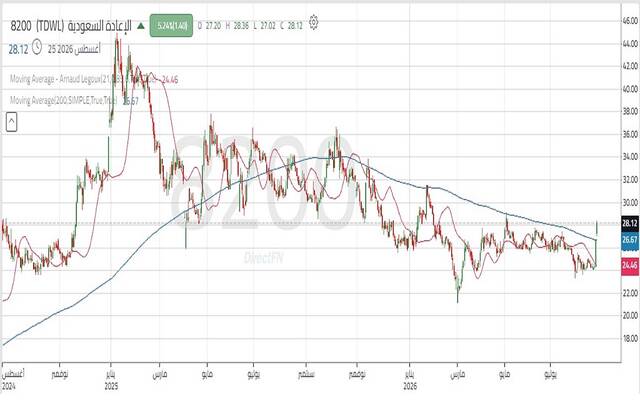Screen dimensions: 640x400
Task: Click the clock icon beside 28.12
Action: click(36, 47)
